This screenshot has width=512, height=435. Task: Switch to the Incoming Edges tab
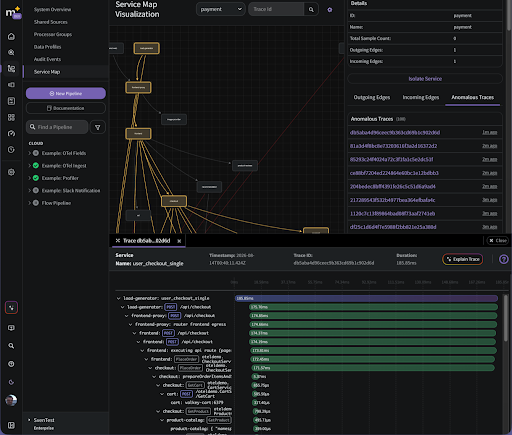421,97
